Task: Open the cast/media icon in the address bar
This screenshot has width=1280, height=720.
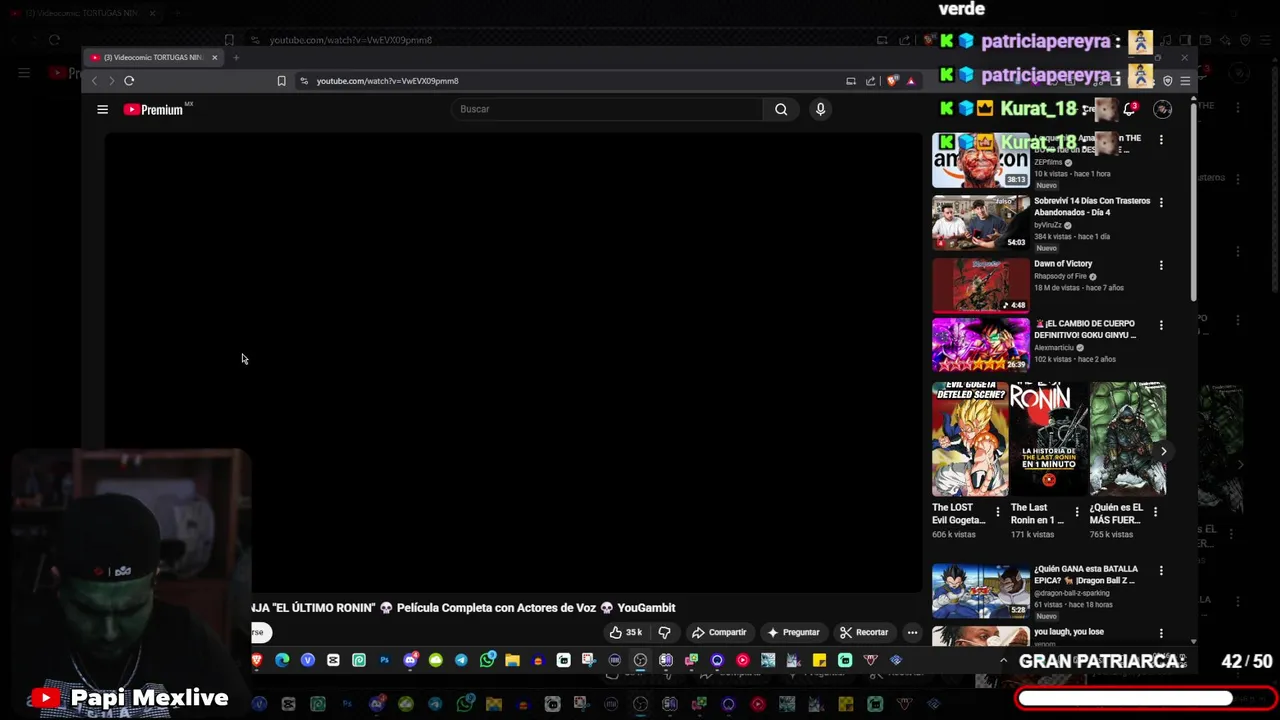Action: point(851,81)
